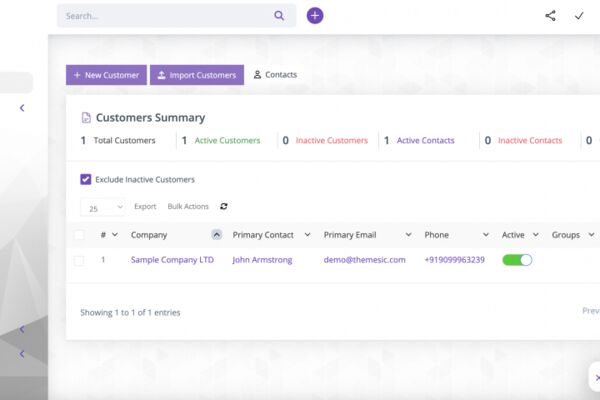
Task: Click the search magnifier icon
Action: (279, 16)
